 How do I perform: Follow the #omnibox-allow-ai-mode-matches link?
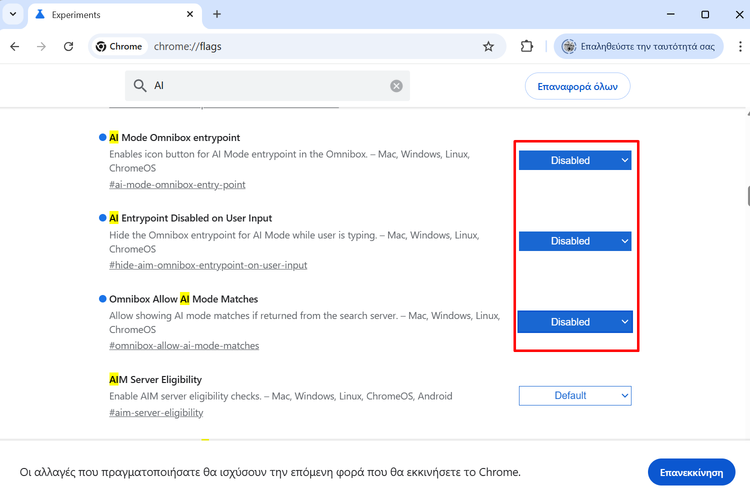pos(184,346)
